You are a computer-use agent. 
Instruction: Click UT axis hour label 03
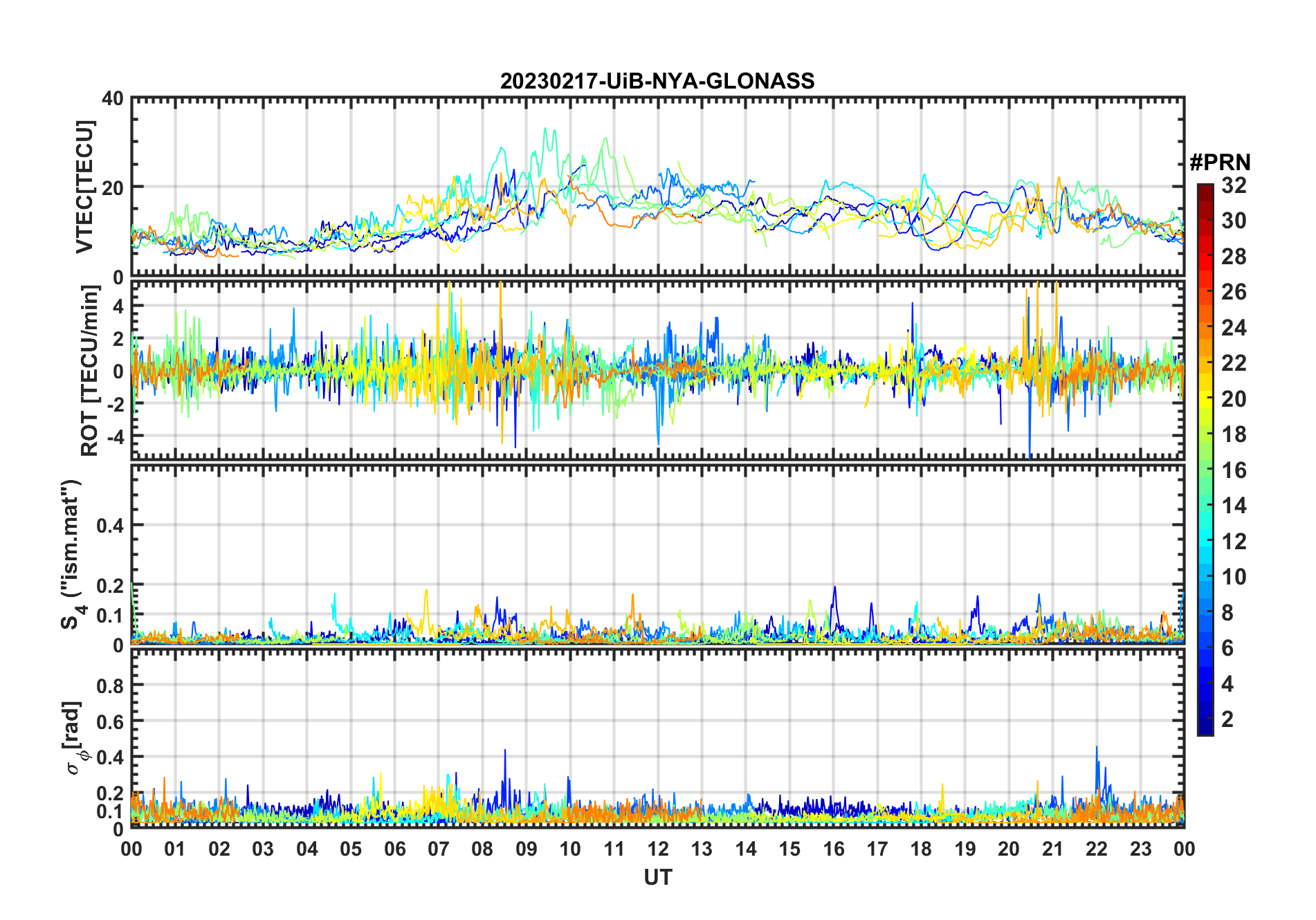pyautogui.click(x=263, y=849)
